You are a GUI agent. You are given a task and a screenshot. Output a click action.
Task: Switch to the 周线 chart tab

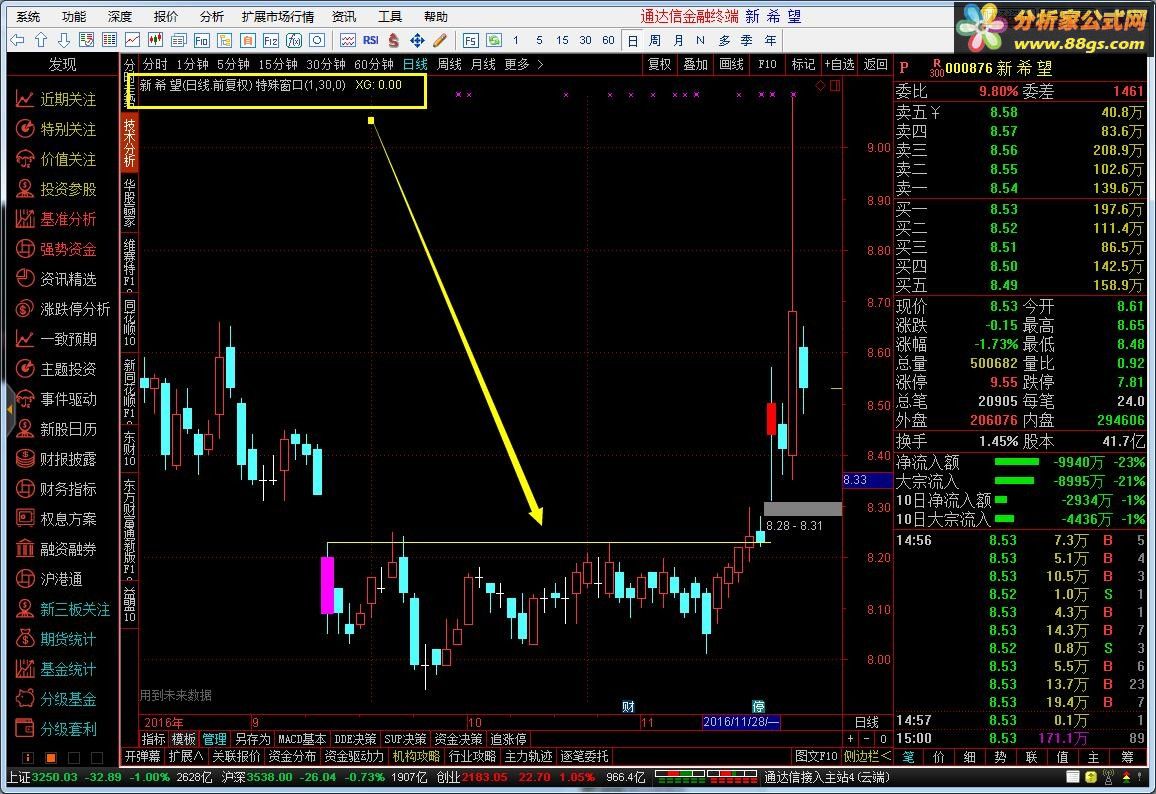pos(449,64)
